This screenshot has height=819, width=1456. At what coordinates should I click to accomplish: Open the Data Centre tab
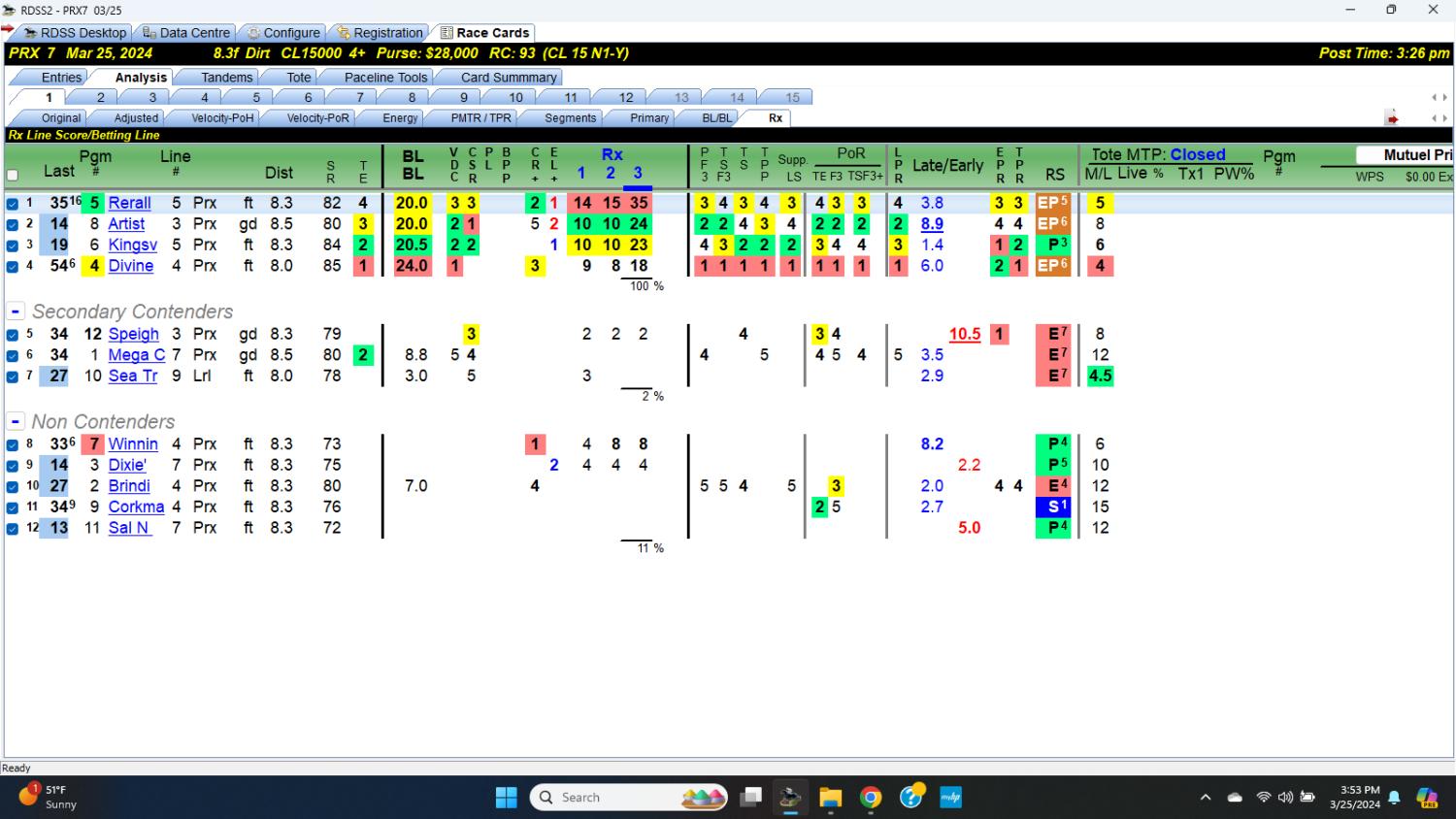coord(186,33)
